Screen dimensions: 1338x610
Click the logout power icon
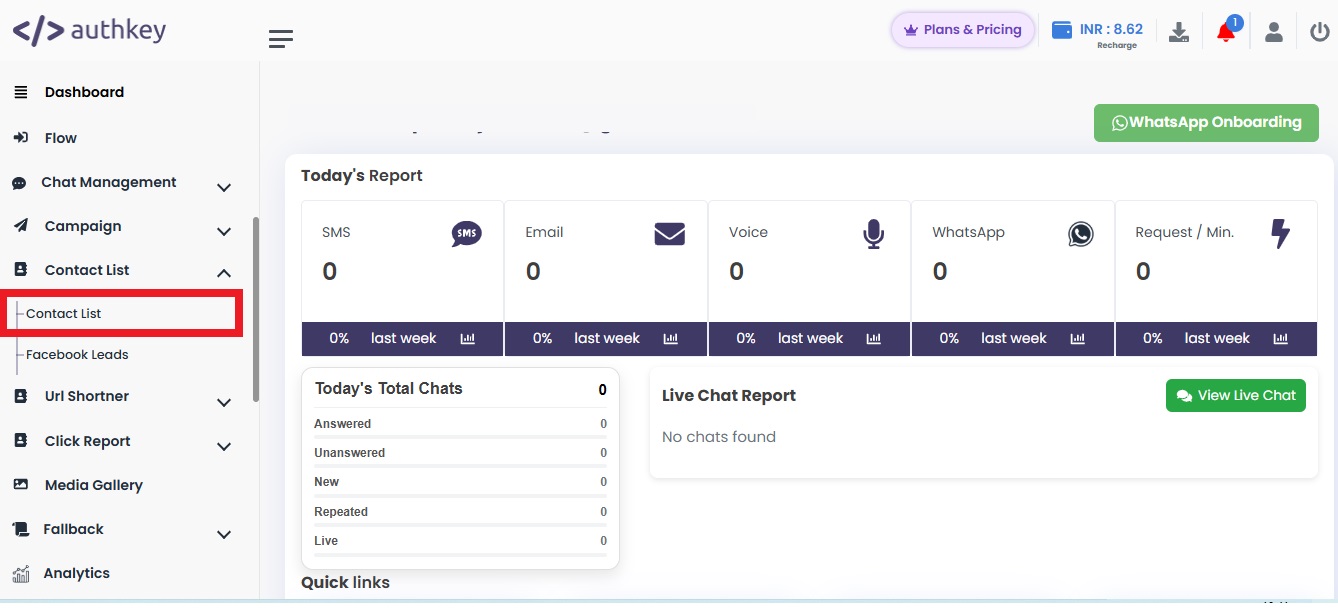1319,31
